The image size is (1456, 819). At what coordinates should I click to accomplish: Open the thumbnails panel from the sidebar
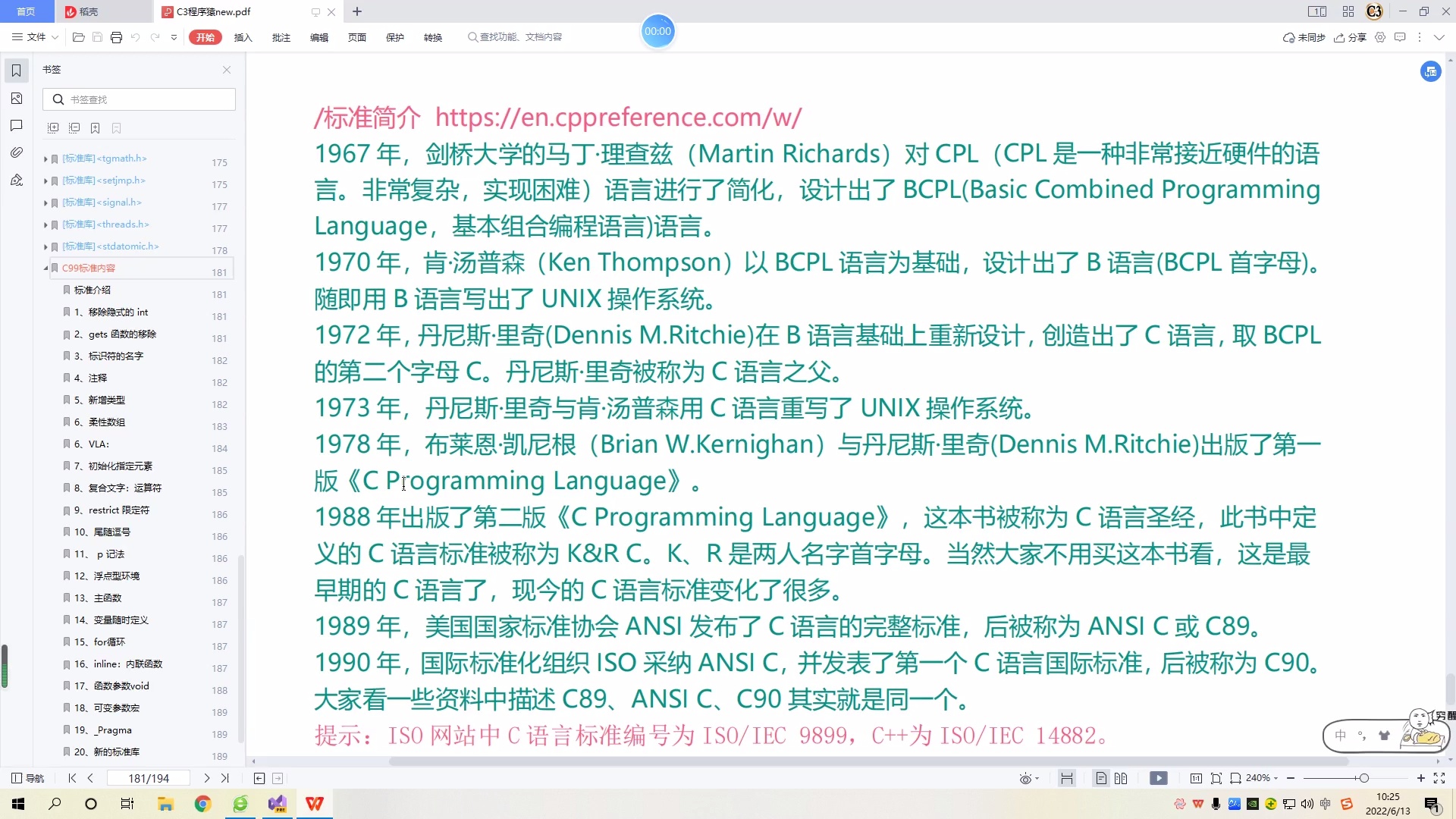coord(16,99)
